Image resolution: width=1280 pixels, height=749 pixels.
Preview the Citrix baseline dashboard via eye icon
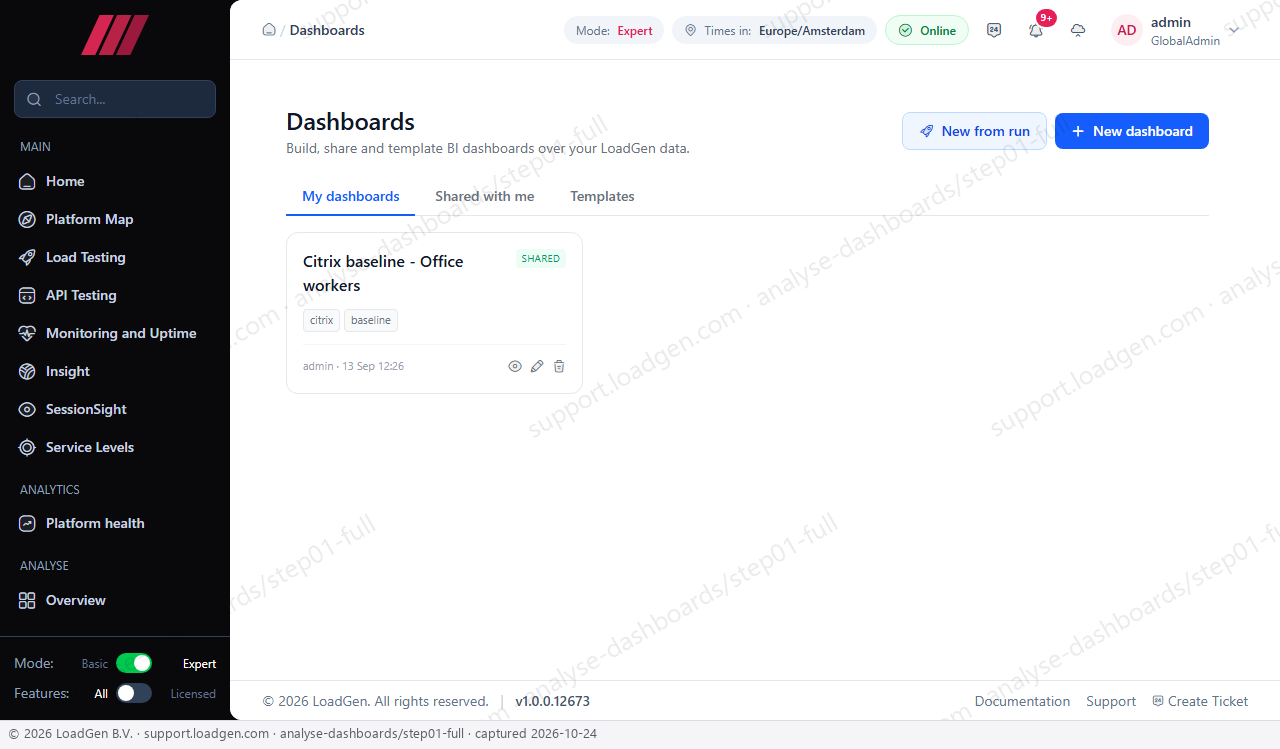[515, 366]
